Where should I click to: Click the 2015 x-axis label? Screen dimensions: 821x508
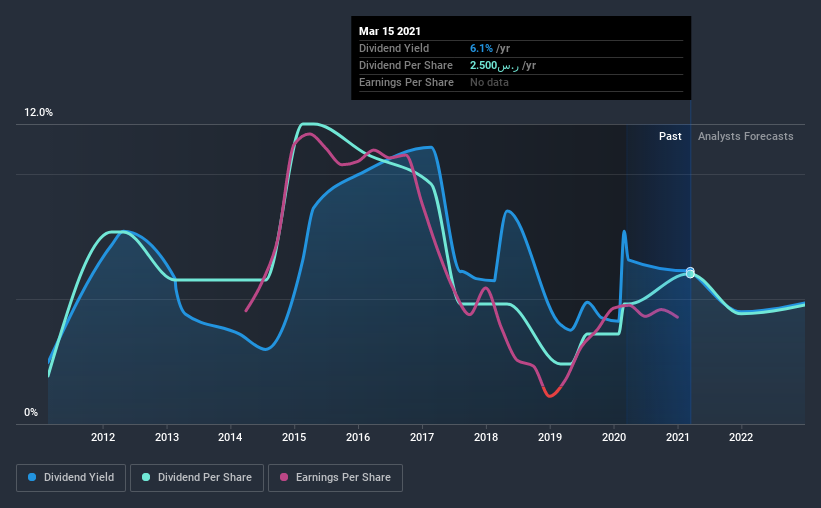294,437
